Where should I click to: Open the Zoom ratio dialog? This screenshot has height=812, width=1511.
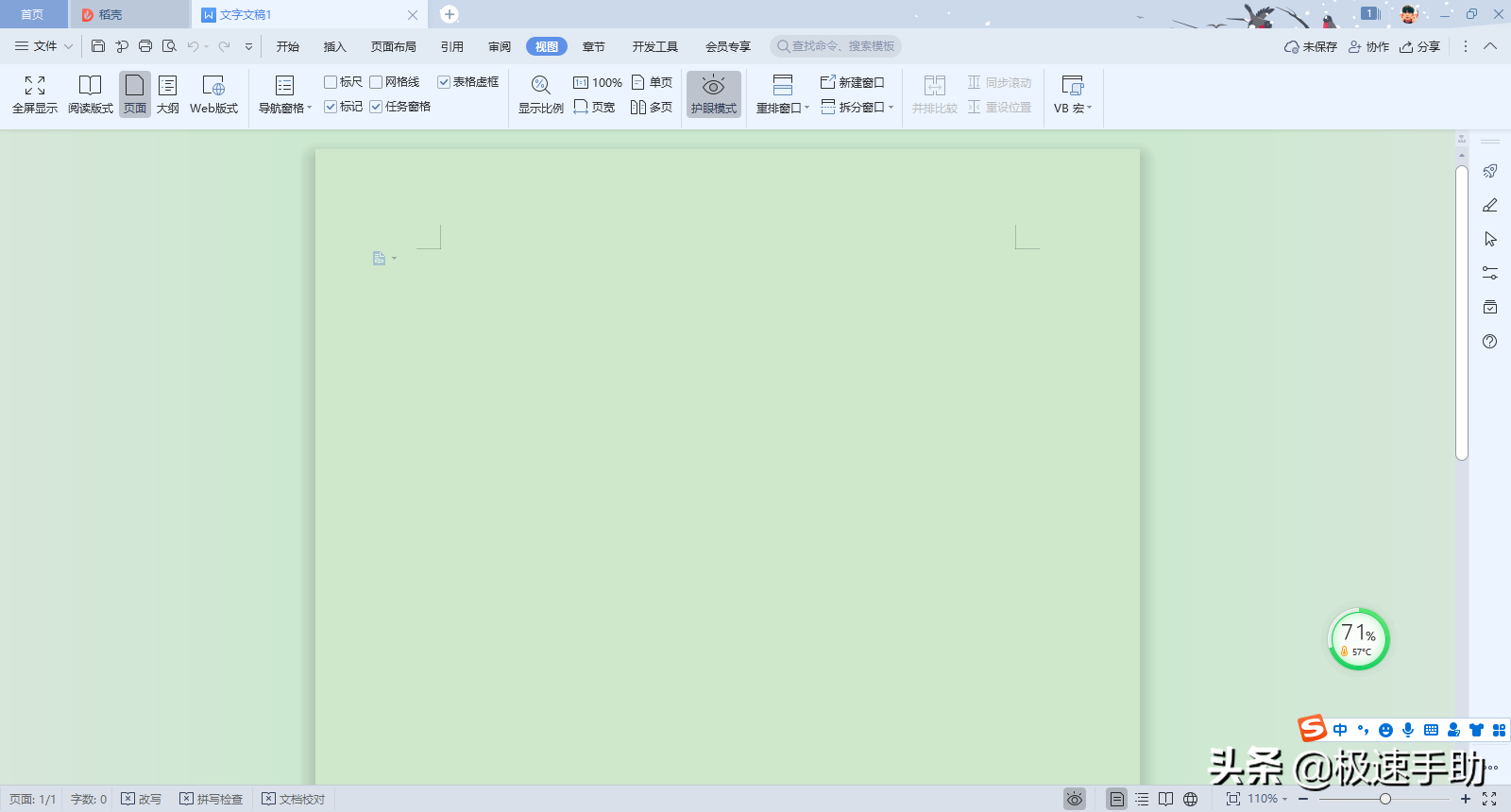540,94
